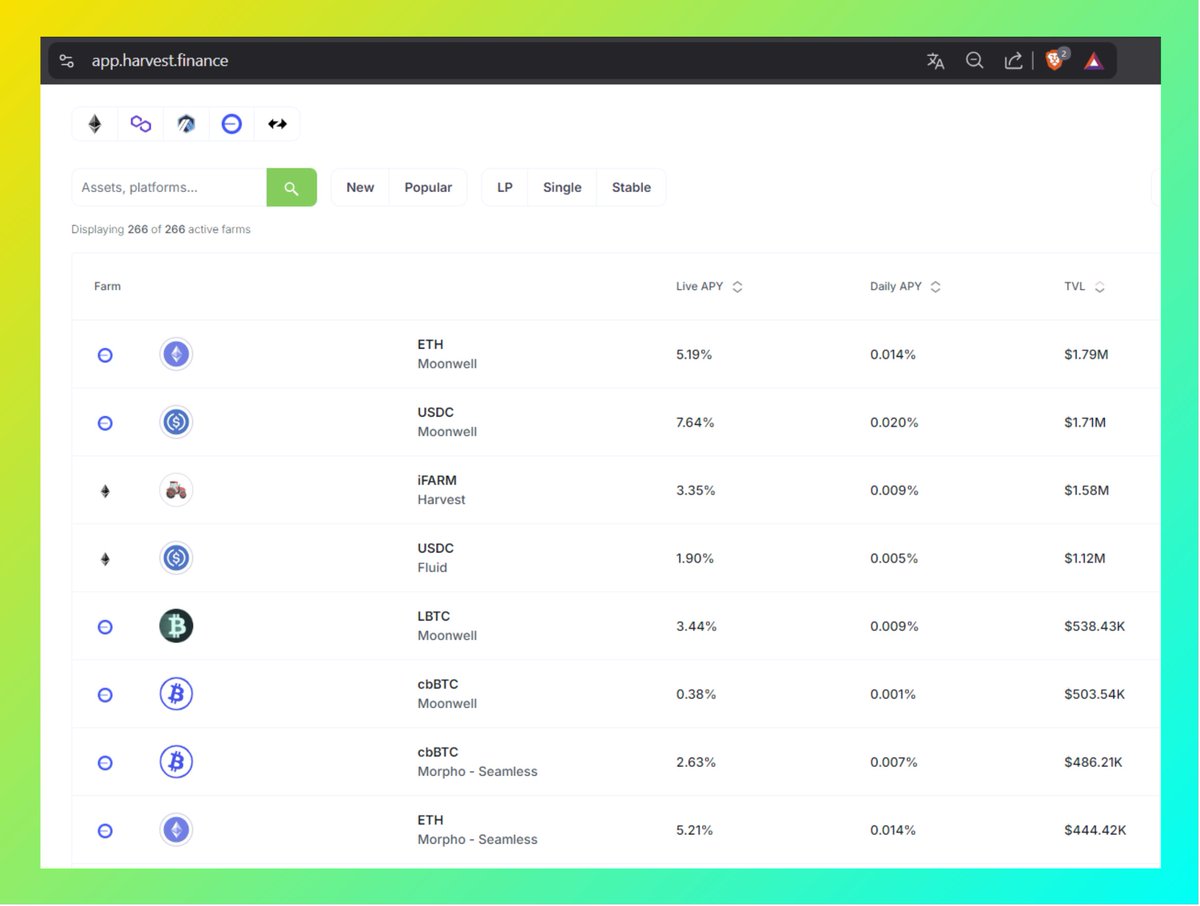Open site settings icon beside URL
1200x906 pixels.
pos(66,61)
